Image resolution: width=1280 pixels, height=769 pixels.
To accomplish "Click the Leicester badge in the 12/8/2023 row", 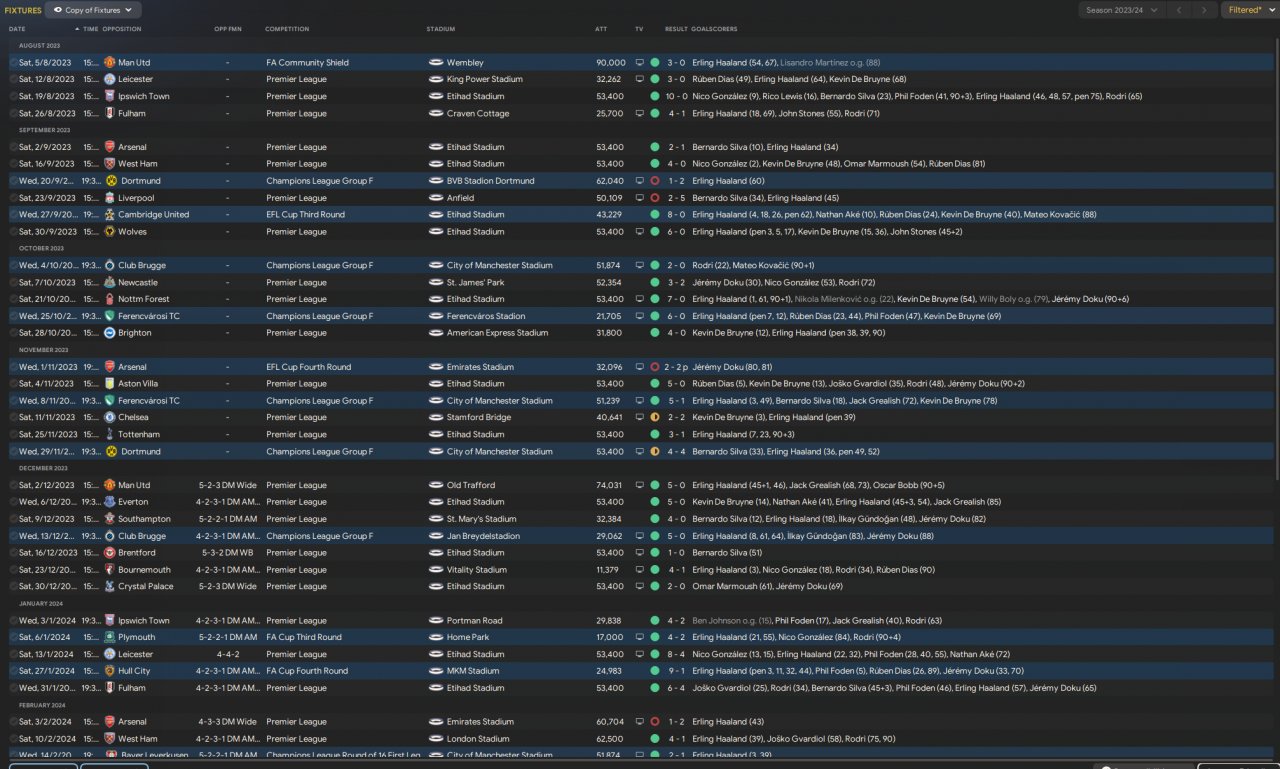I will click(x=110, y=80).
